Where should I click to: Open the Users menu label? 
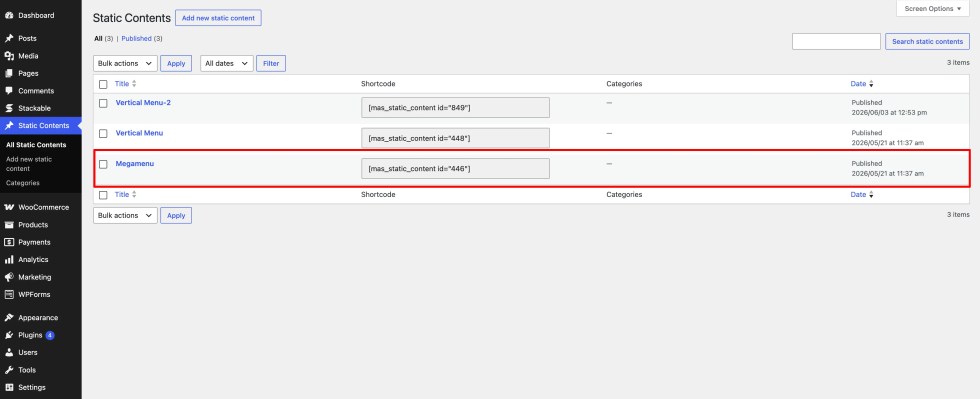(x=28, y=353)
